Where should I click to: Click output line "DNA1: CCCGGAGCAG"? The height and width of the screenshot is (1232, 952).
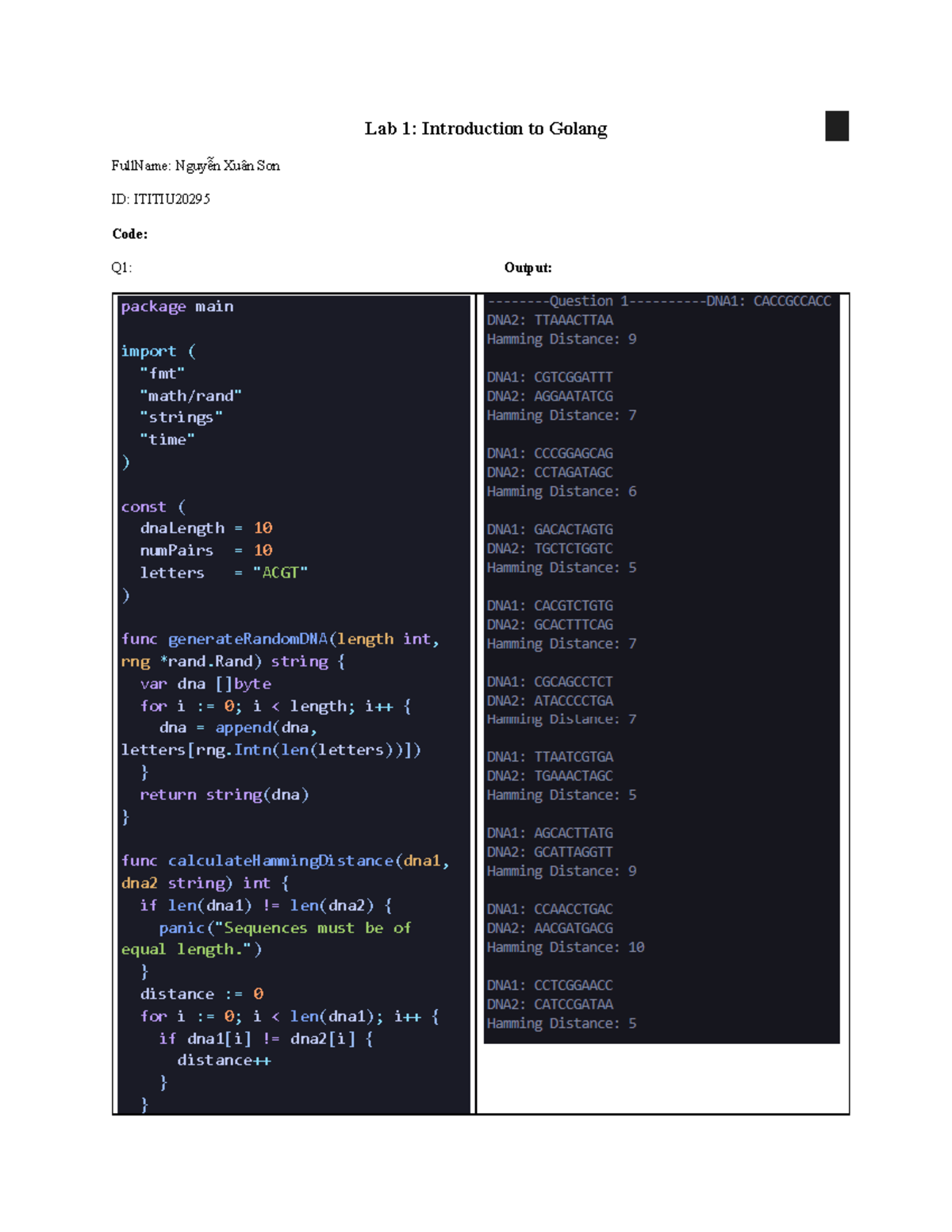pyautogui.click(x=550, y=454)
